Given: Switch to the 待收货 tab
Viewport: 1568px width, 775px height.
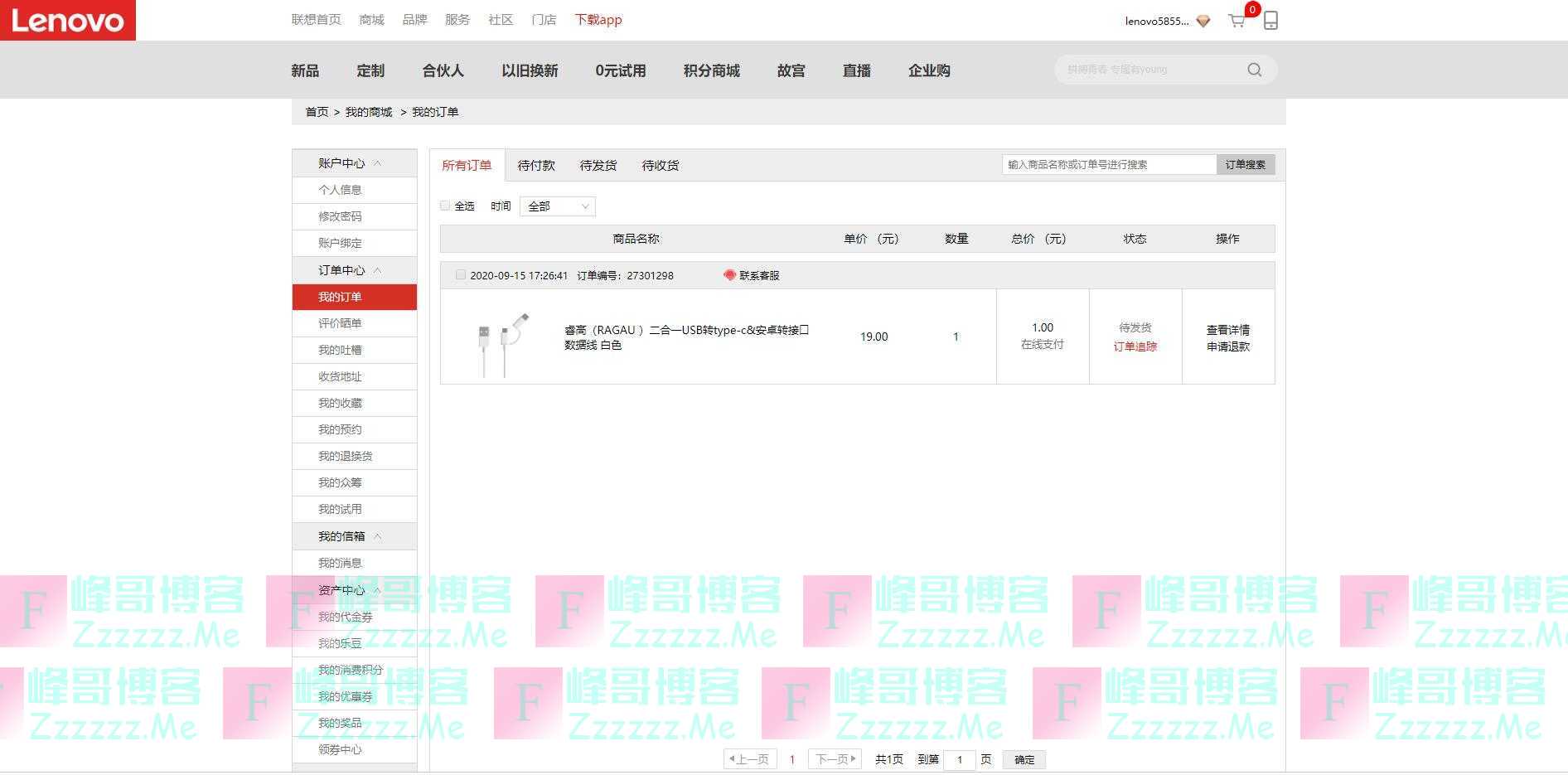Looking at the screenshot, I should coord(660,166).
